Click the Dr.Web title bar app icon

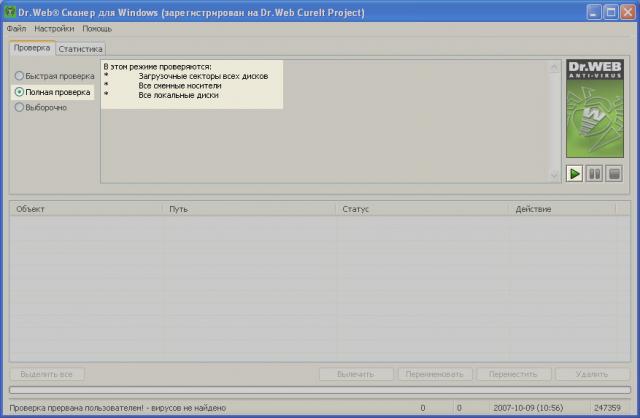10,12
